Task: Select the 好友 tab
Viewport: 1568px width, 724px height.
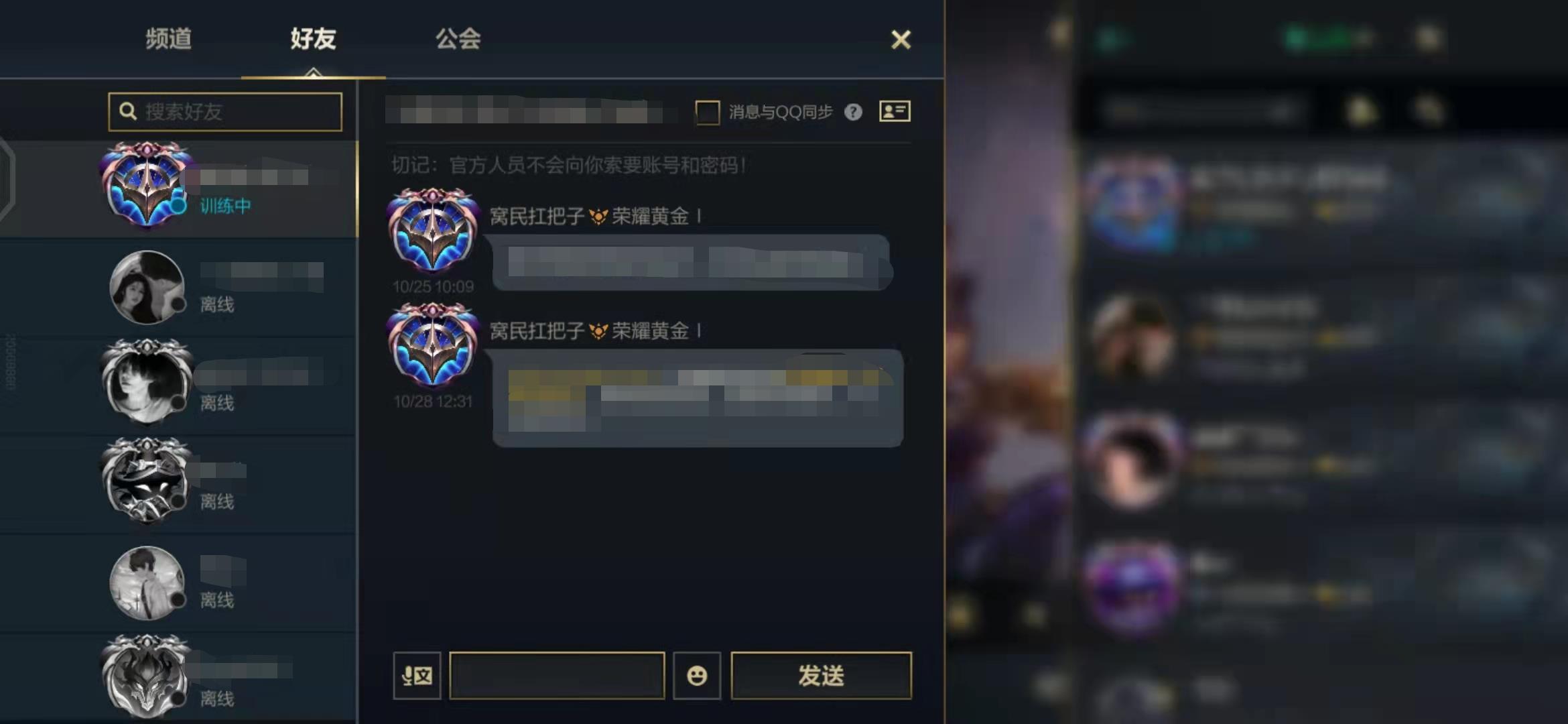Action: click(x=313, y=39)
